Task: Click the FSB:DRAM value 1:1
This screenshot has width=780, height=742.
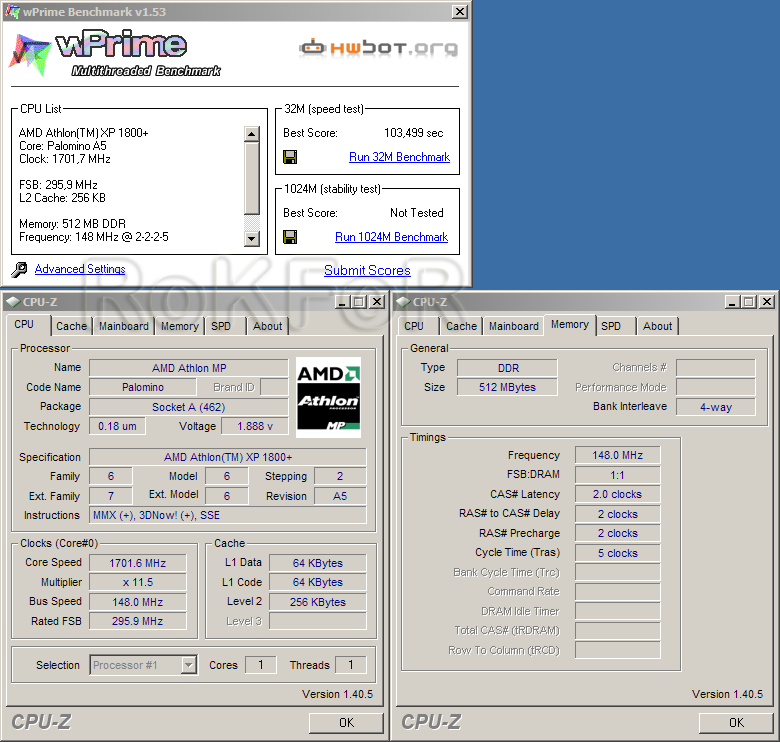Action: (618, 475)
